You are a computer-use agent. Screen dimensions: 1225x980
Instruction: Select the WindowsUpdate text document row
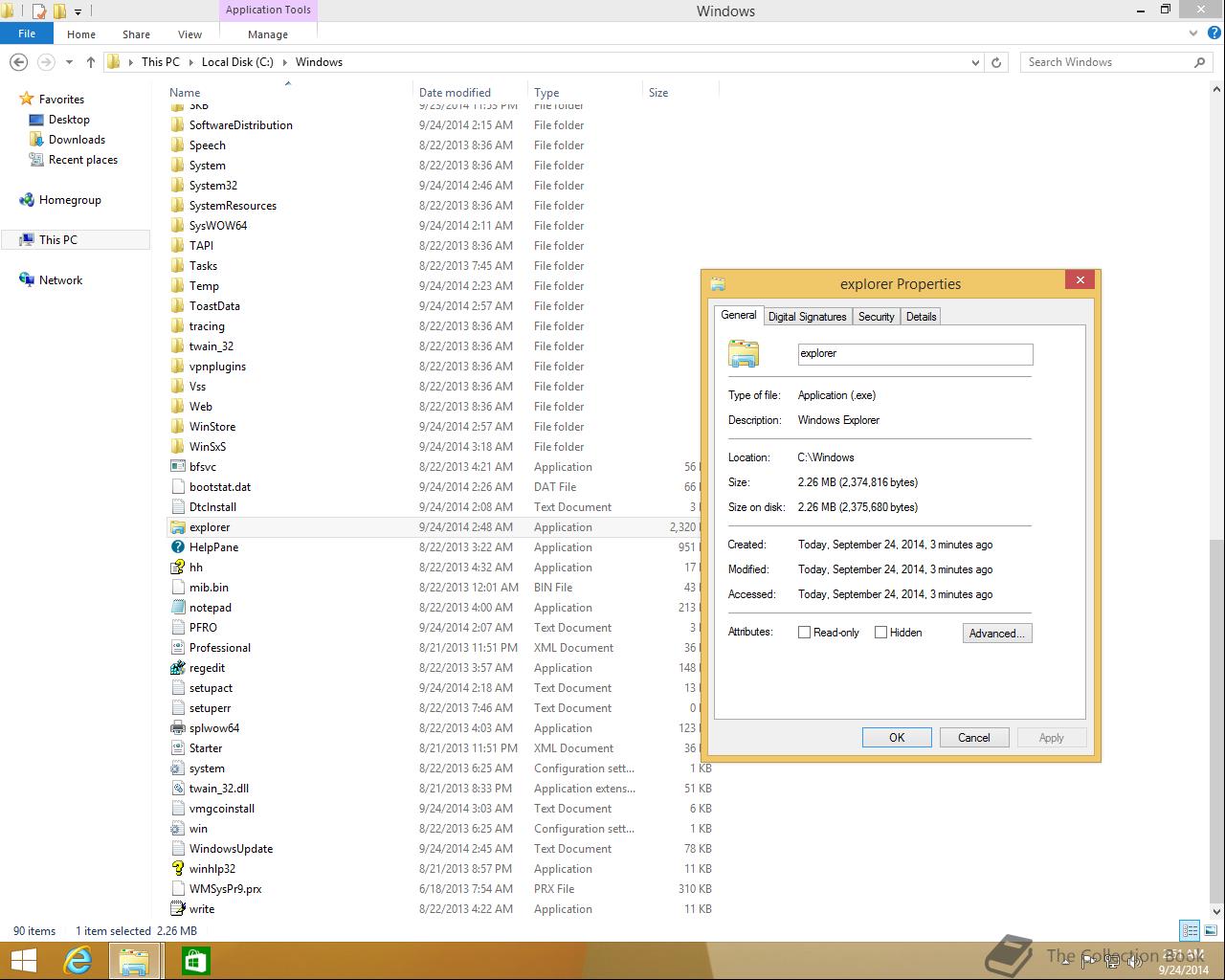(x=440, y=849)
